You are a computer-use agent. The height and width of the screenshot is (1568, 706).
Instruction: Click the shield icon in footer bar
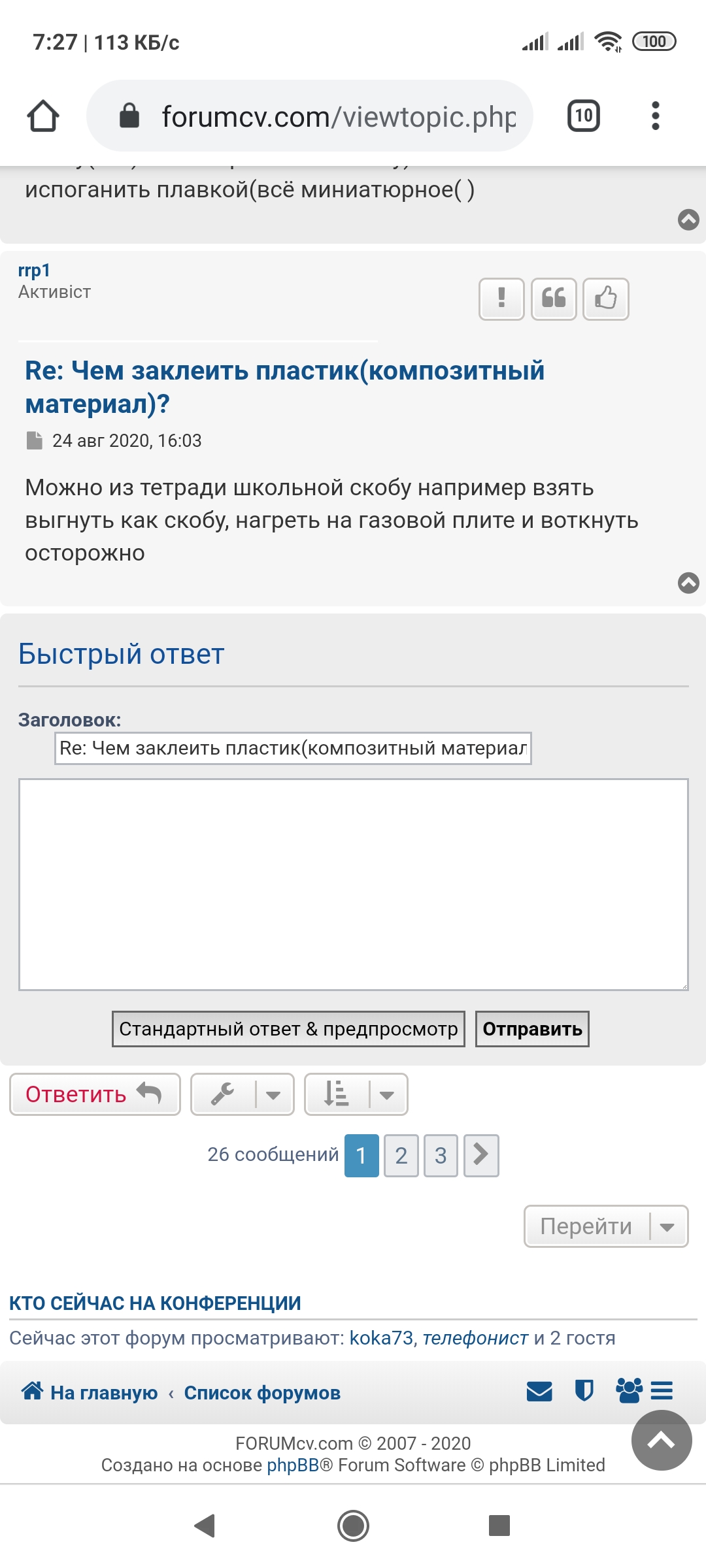[x=584, y=1392]
